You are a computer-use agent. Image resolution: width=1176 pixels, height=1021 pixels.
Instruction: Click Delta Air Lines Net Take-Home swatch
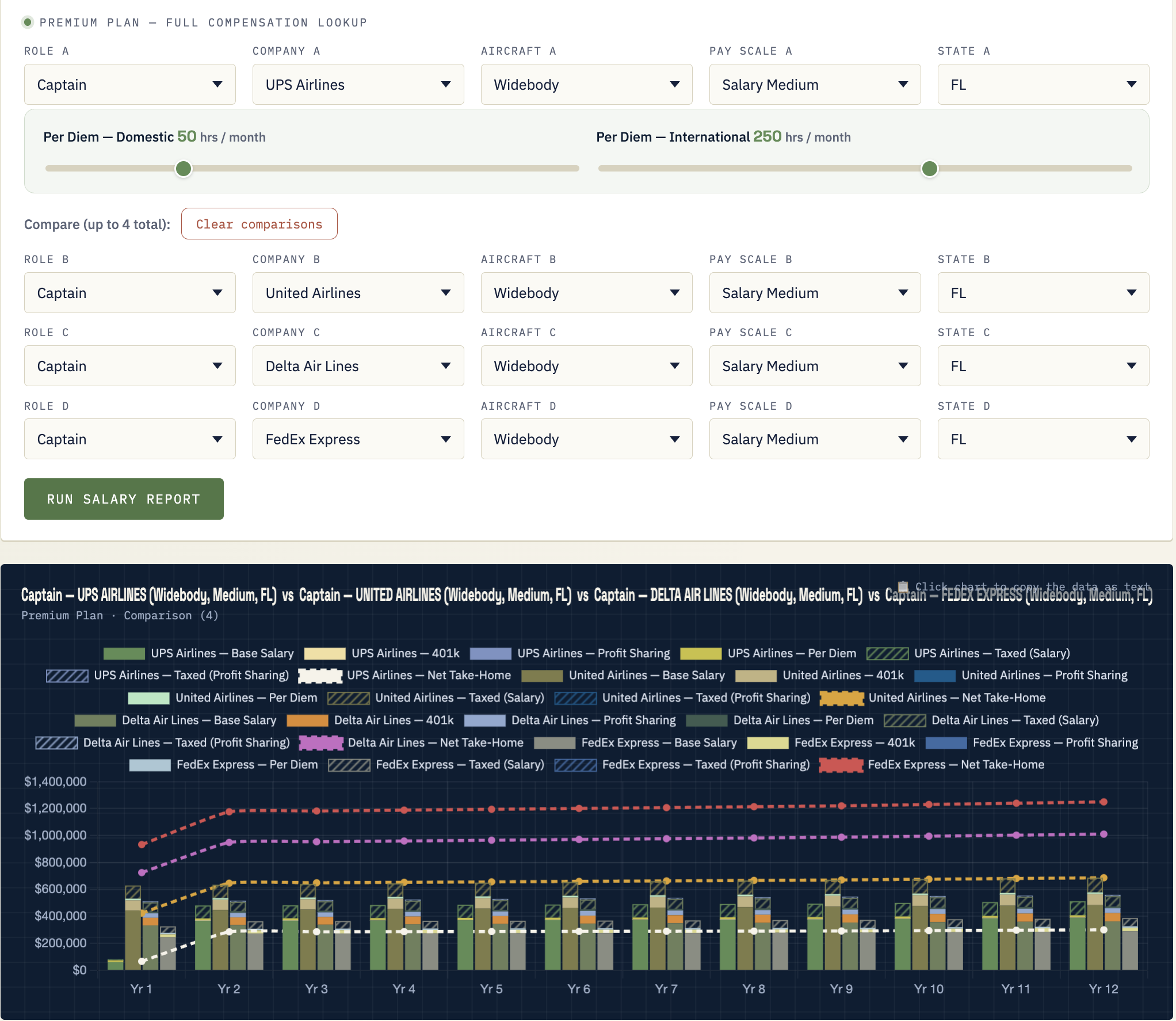click(x=321, y=743)
